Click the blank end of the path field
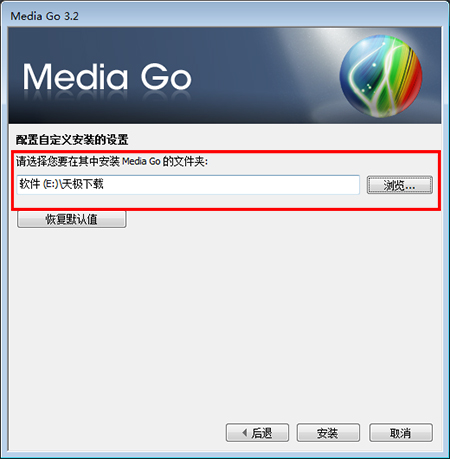 (x=233, y=185)
